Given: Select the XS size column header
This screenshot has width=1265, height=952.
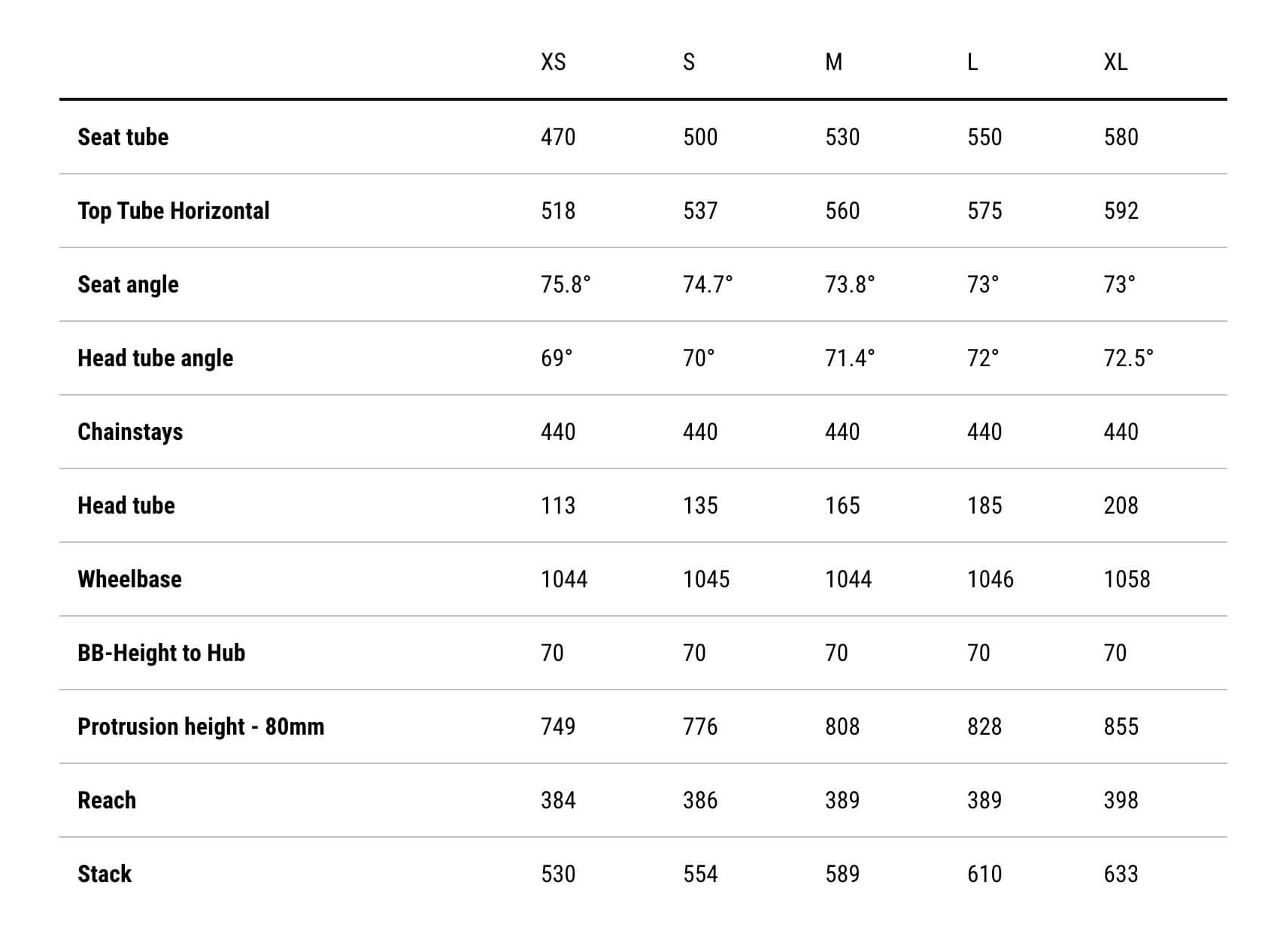Looking at the screenshot, I should (x=553, y=62).
